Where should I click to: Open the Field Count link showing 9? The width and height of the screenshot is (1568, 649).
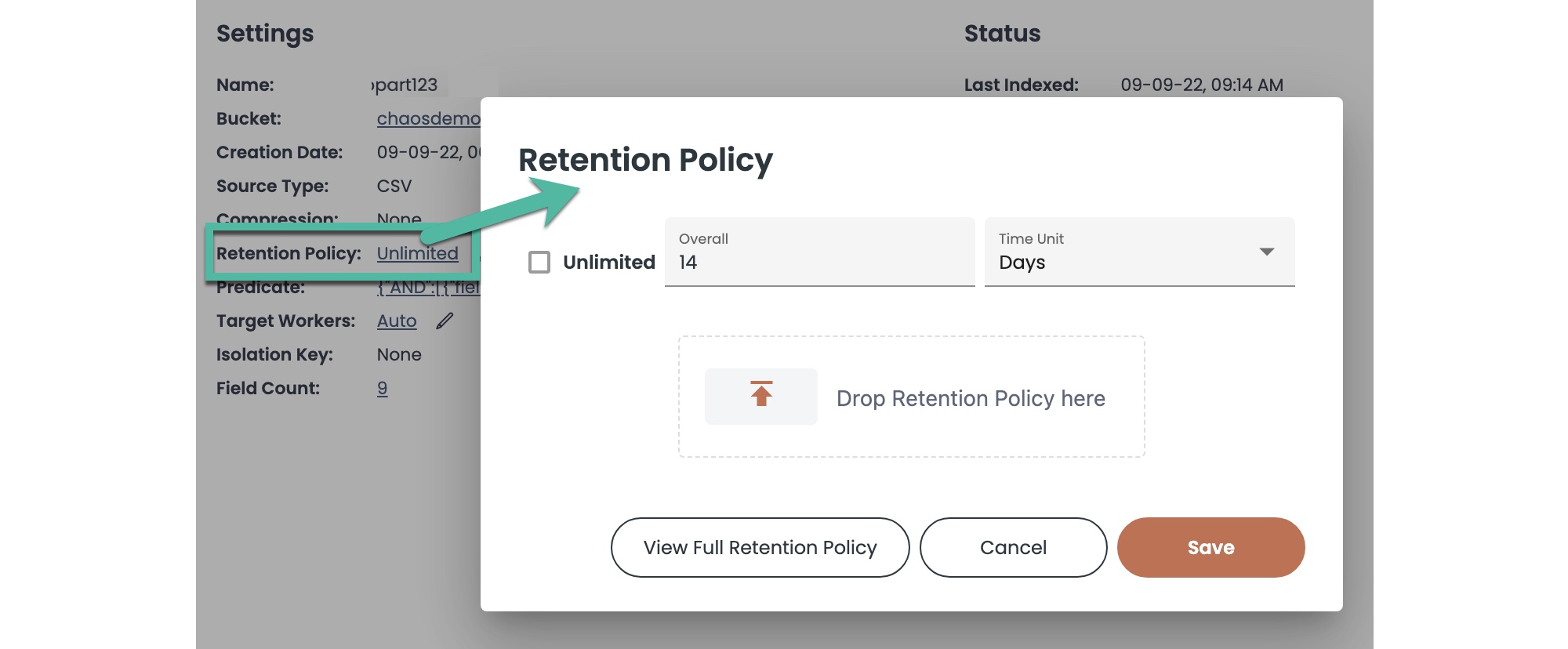tap(382, 388)
